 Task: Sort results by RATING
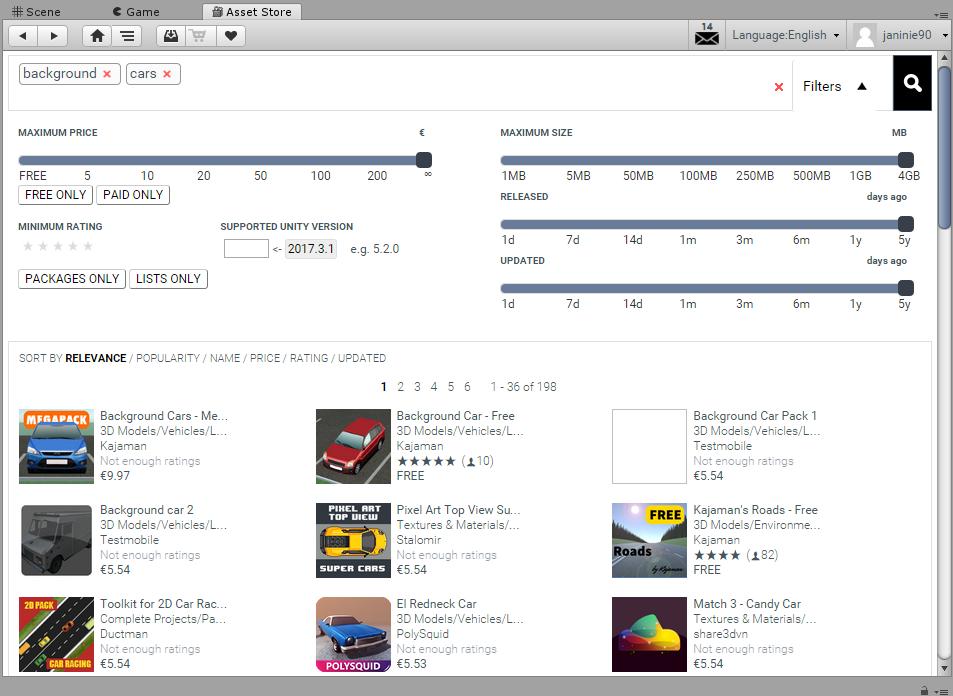[x=309, y=358]
